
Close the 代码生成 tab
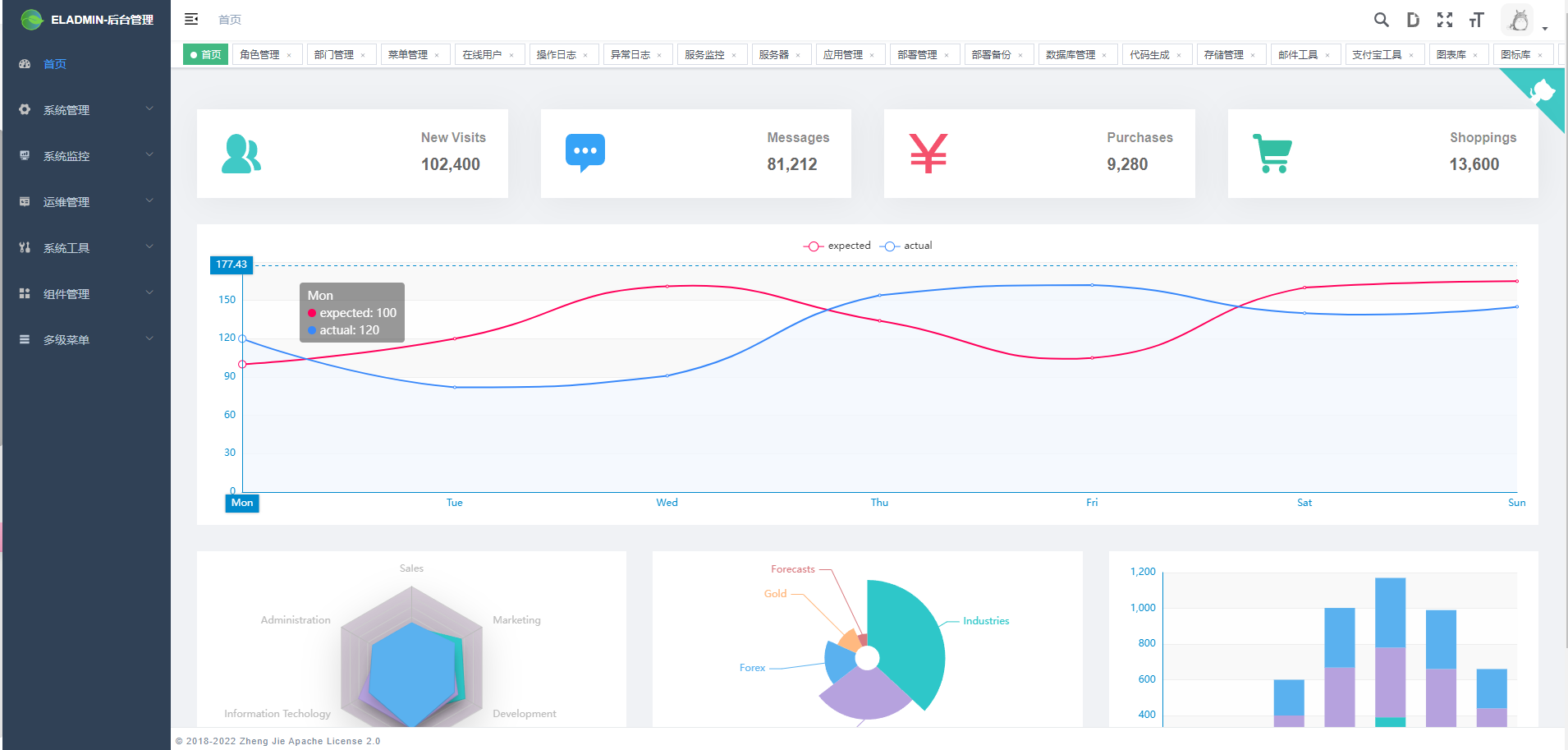(1179, 55)
